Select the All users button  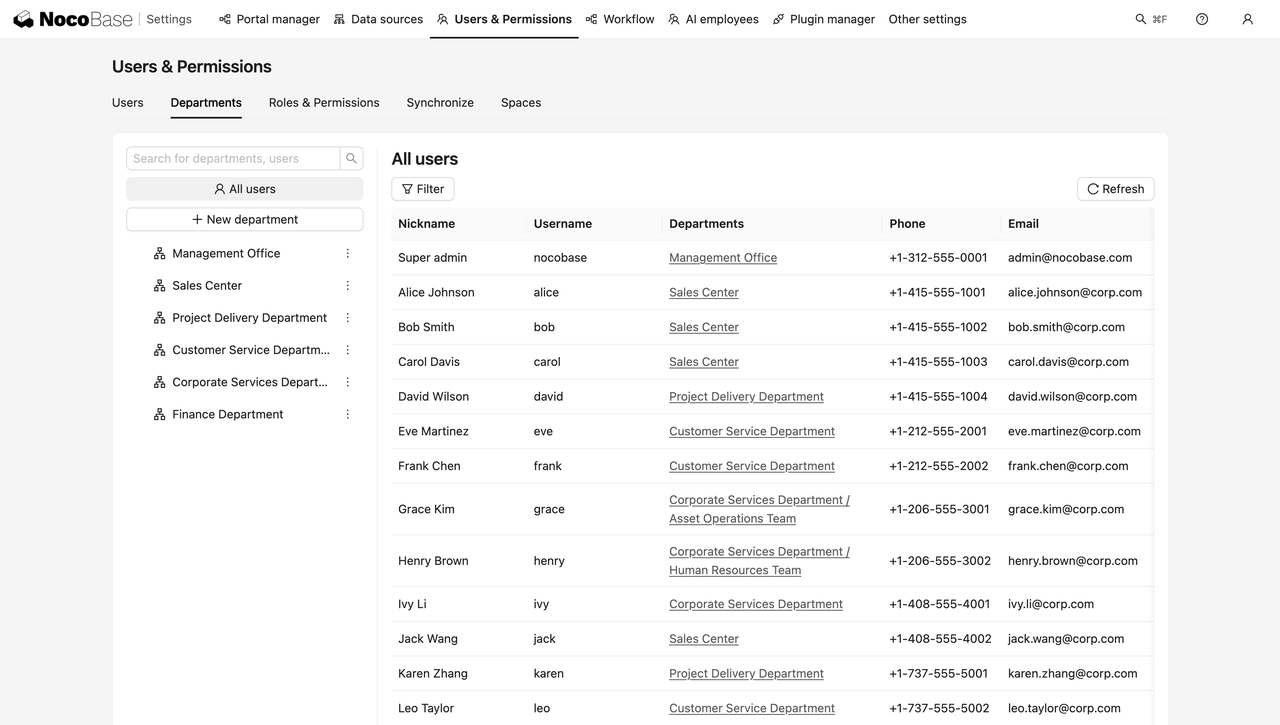pyautogui.click(x=245, y=189)
